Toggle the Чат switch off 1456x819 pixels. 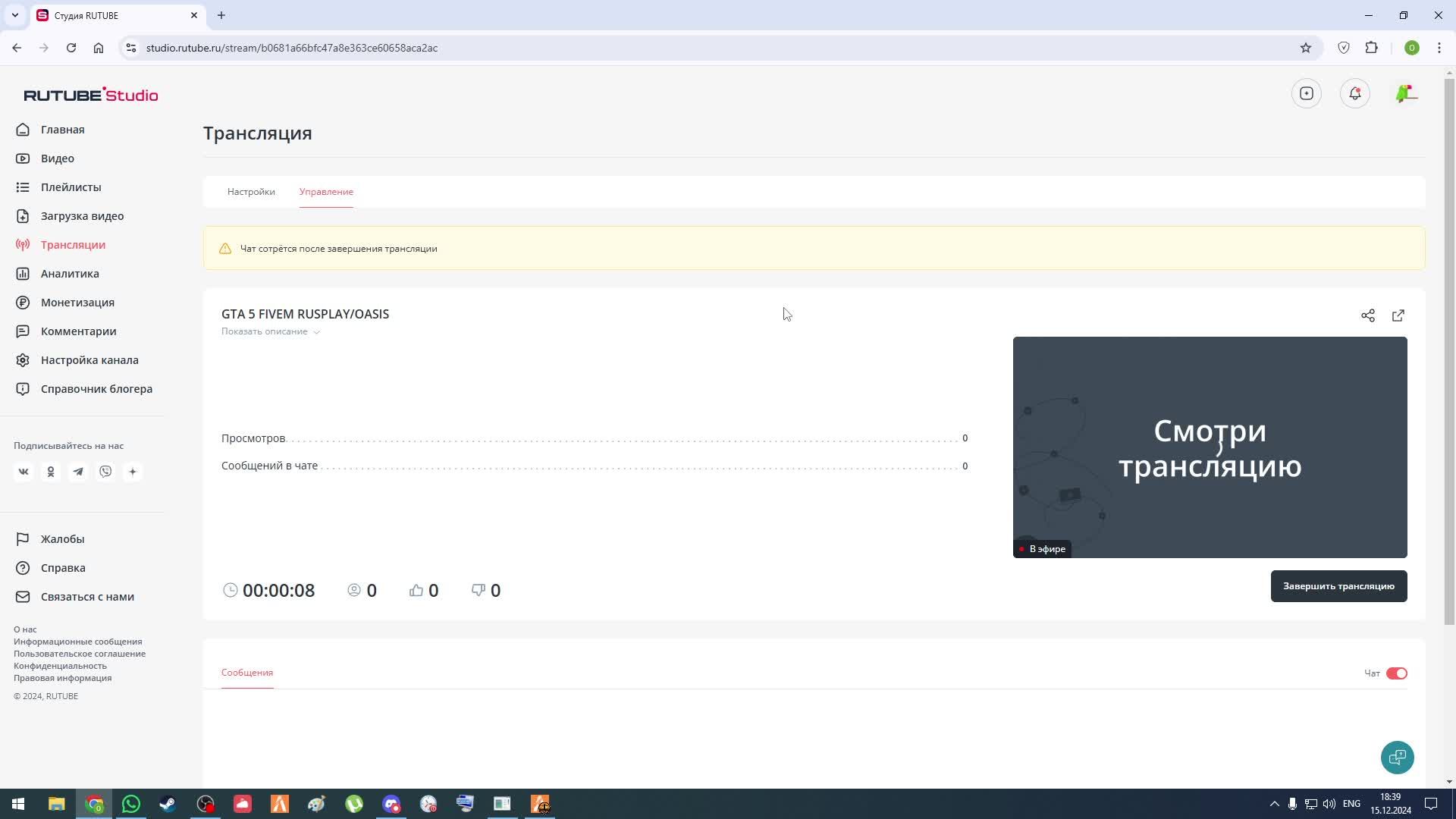(x=1396, y=673)
